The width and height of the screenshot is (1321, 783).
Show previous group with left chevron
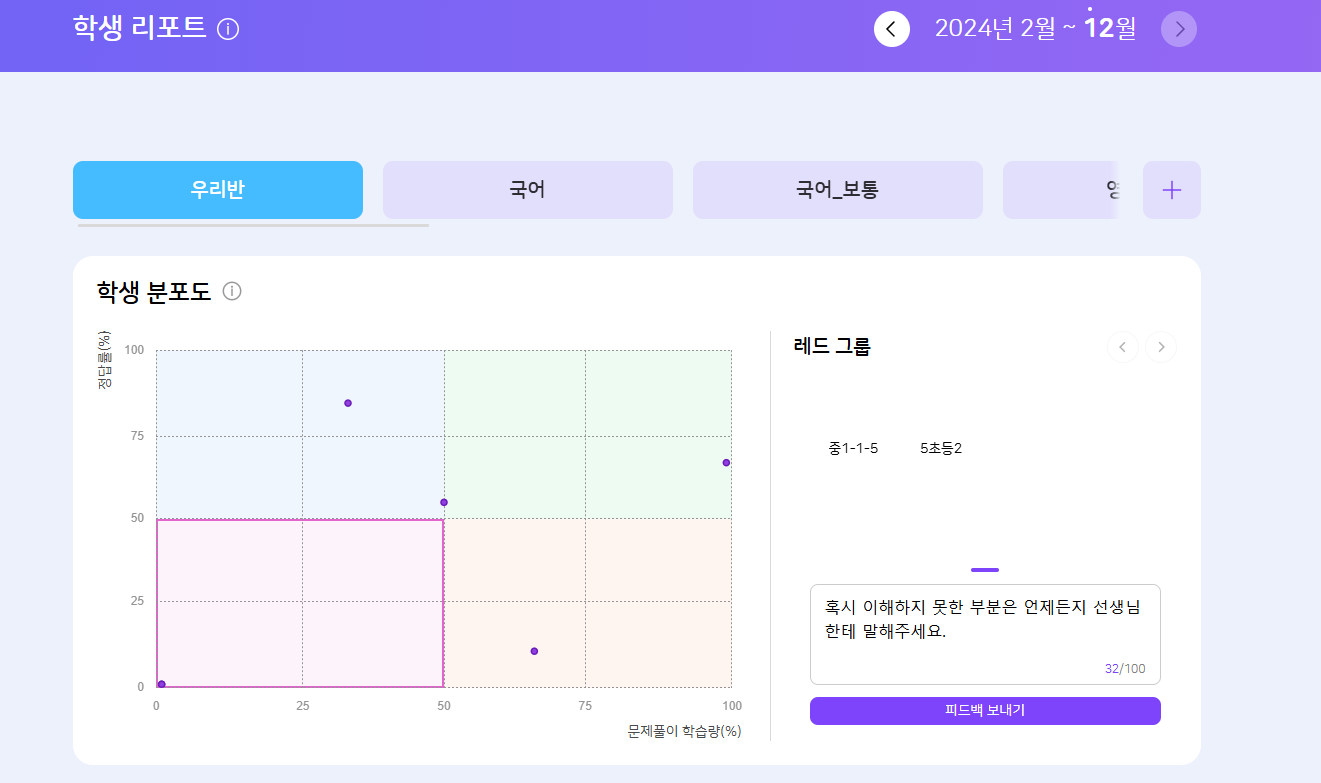[x=1122, y=347]
